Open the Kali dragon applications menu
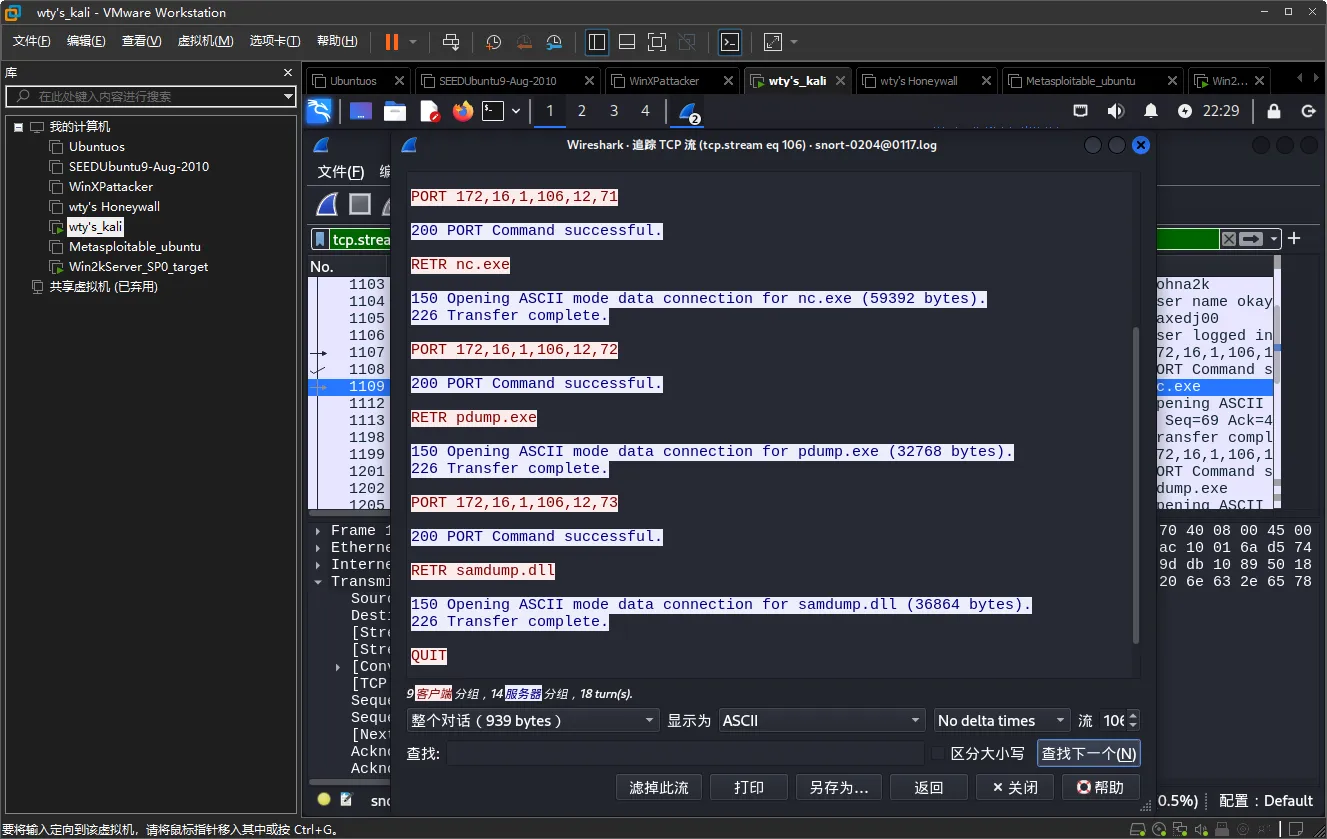 (319, 111)
